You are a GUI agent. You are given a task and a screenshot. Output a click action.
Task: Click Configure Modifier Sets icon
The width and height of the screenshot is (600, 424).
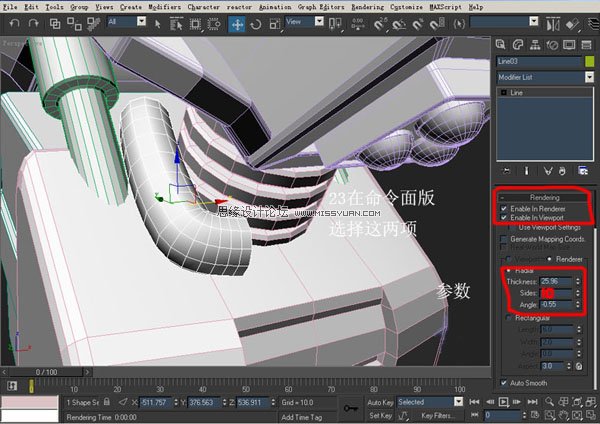pos(583,171)
